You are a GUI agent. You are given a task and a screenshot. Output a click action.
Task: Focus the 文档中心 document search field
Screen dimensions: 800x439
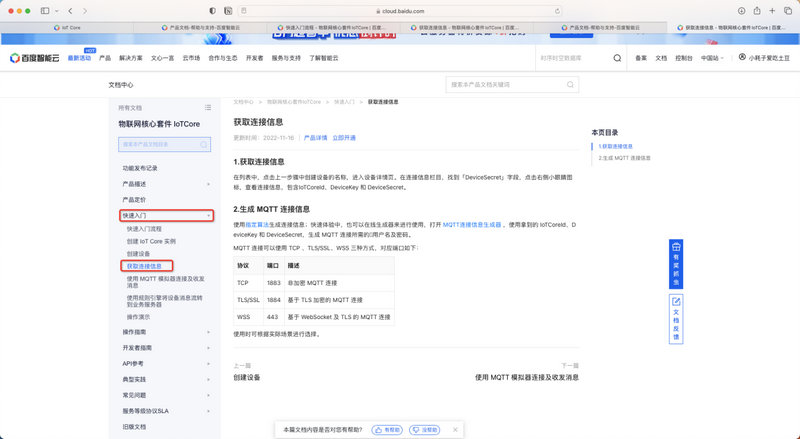[512, 85]
